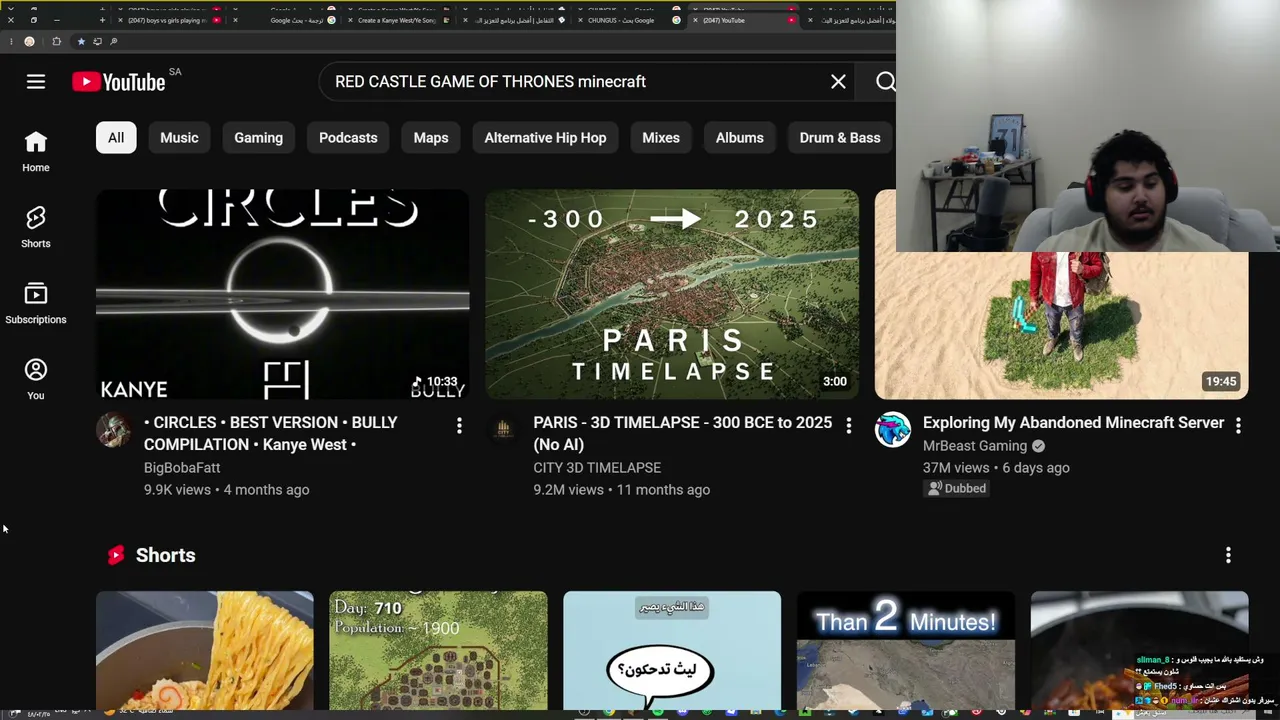Open more options for the Shorts section
This screenshot has width=1280, height=720.
1228,555
